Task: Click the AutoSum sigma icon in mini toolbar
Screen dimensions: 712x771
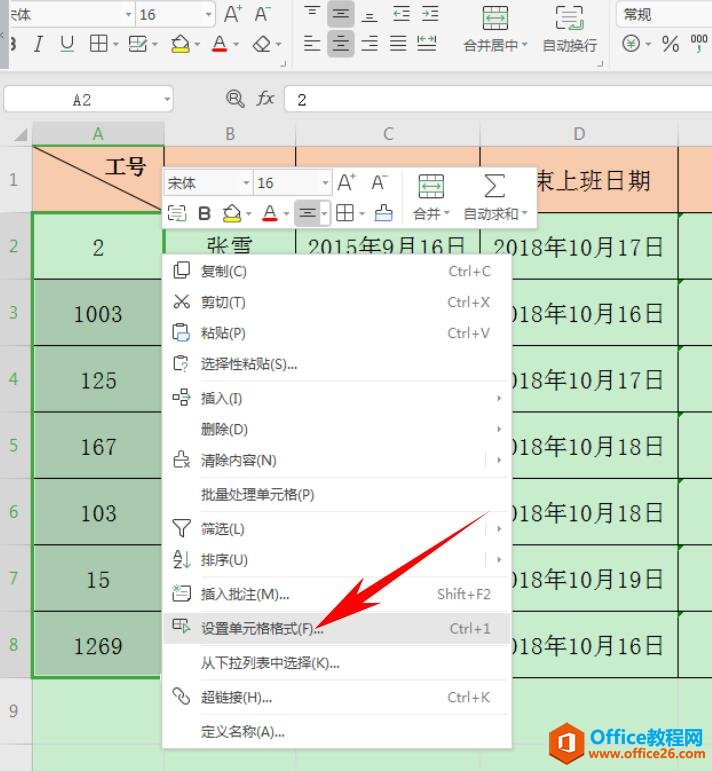Action: [x=495, y=185]
